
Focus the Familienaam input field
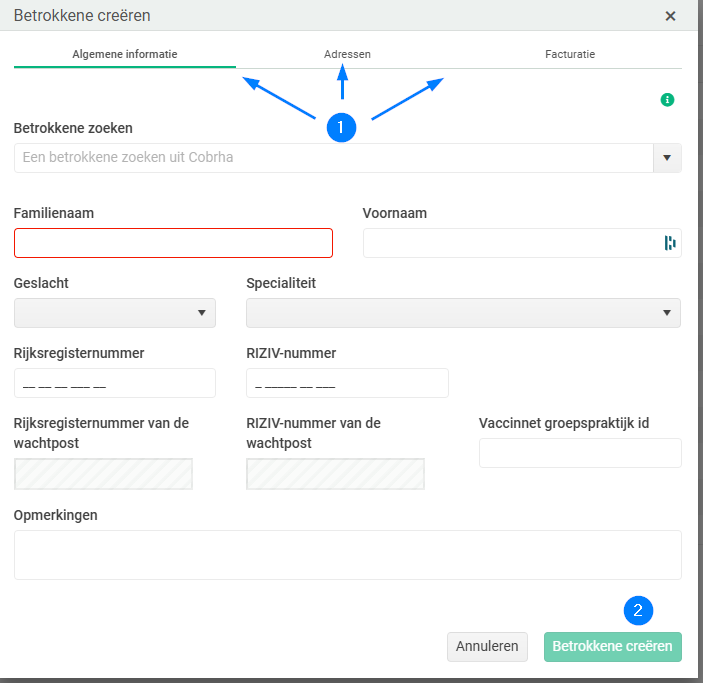click(173, 243)
